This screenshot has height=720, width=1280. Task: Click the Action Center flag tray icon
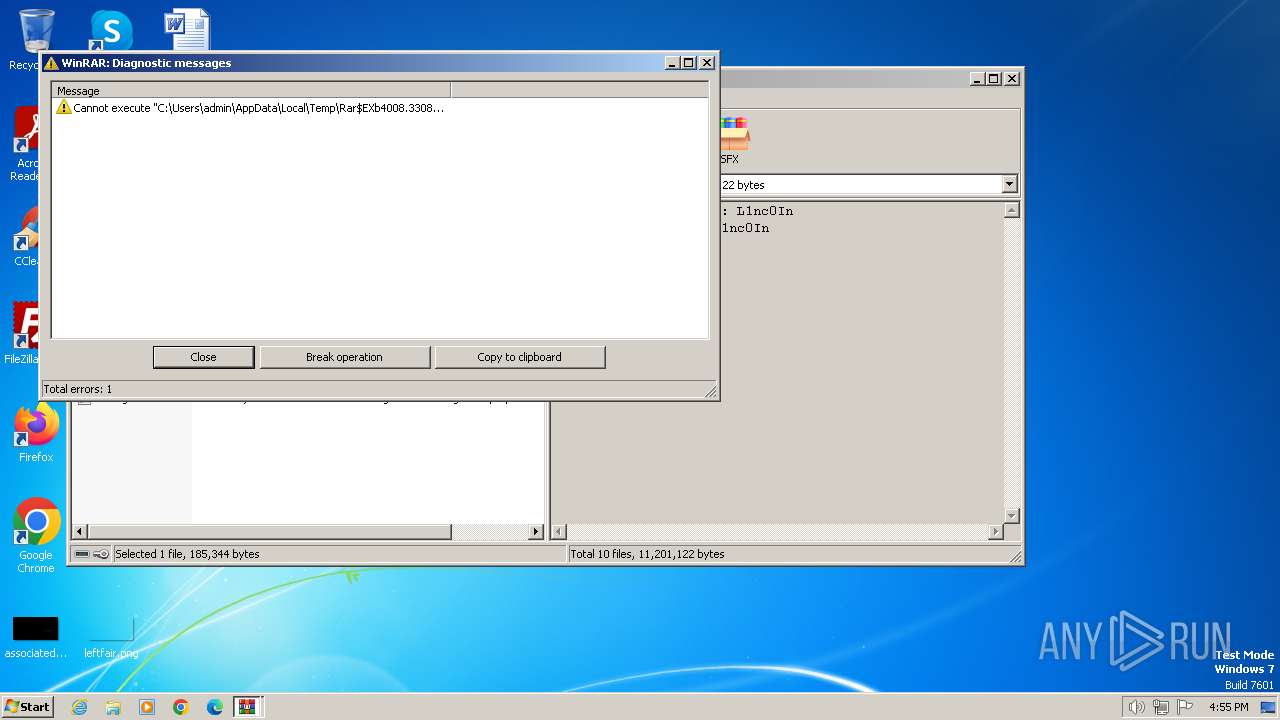(x=1185, y=707)
